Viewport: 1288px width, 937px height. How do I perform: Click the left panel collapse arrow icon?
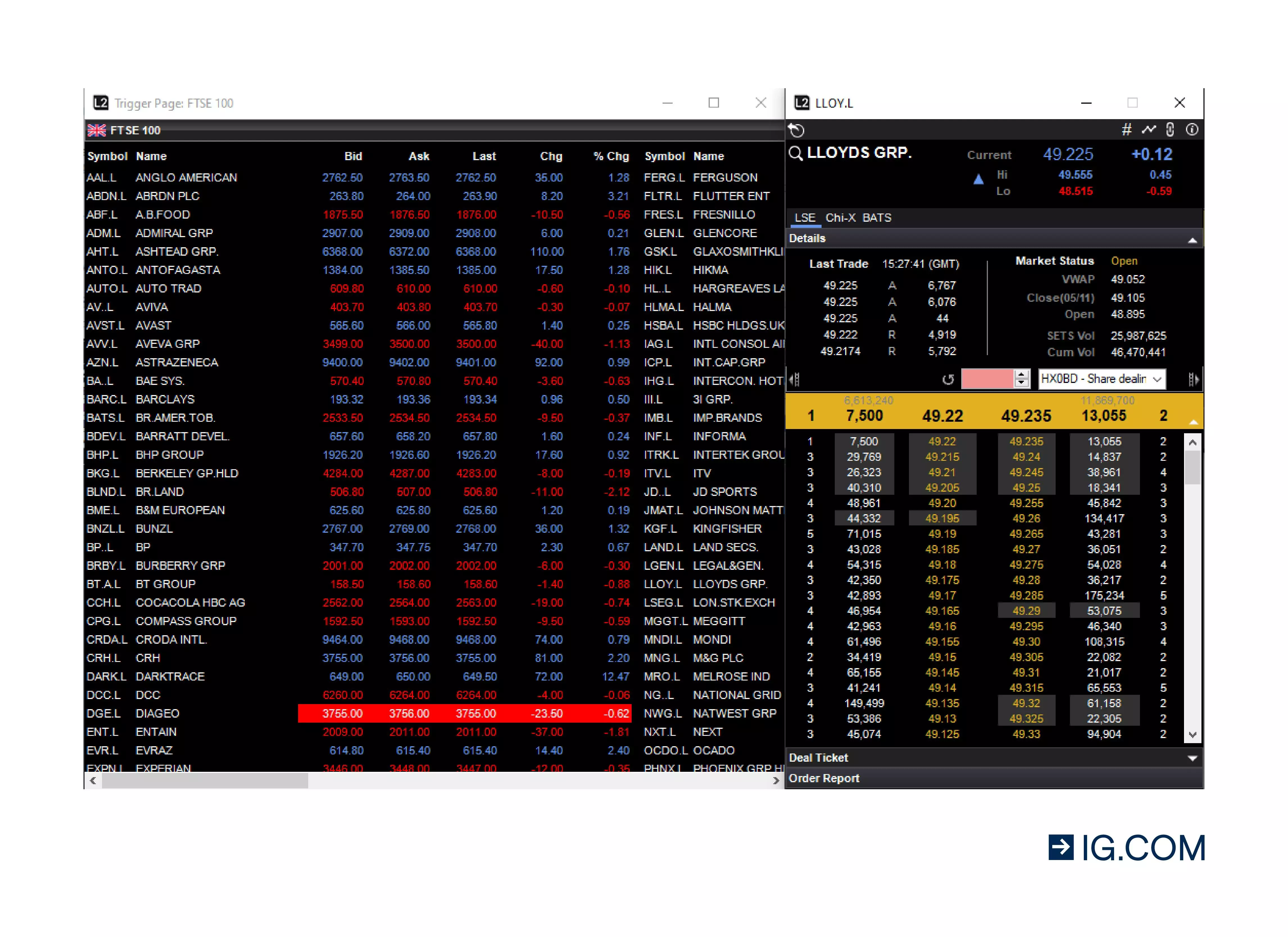tap(795, 379)
